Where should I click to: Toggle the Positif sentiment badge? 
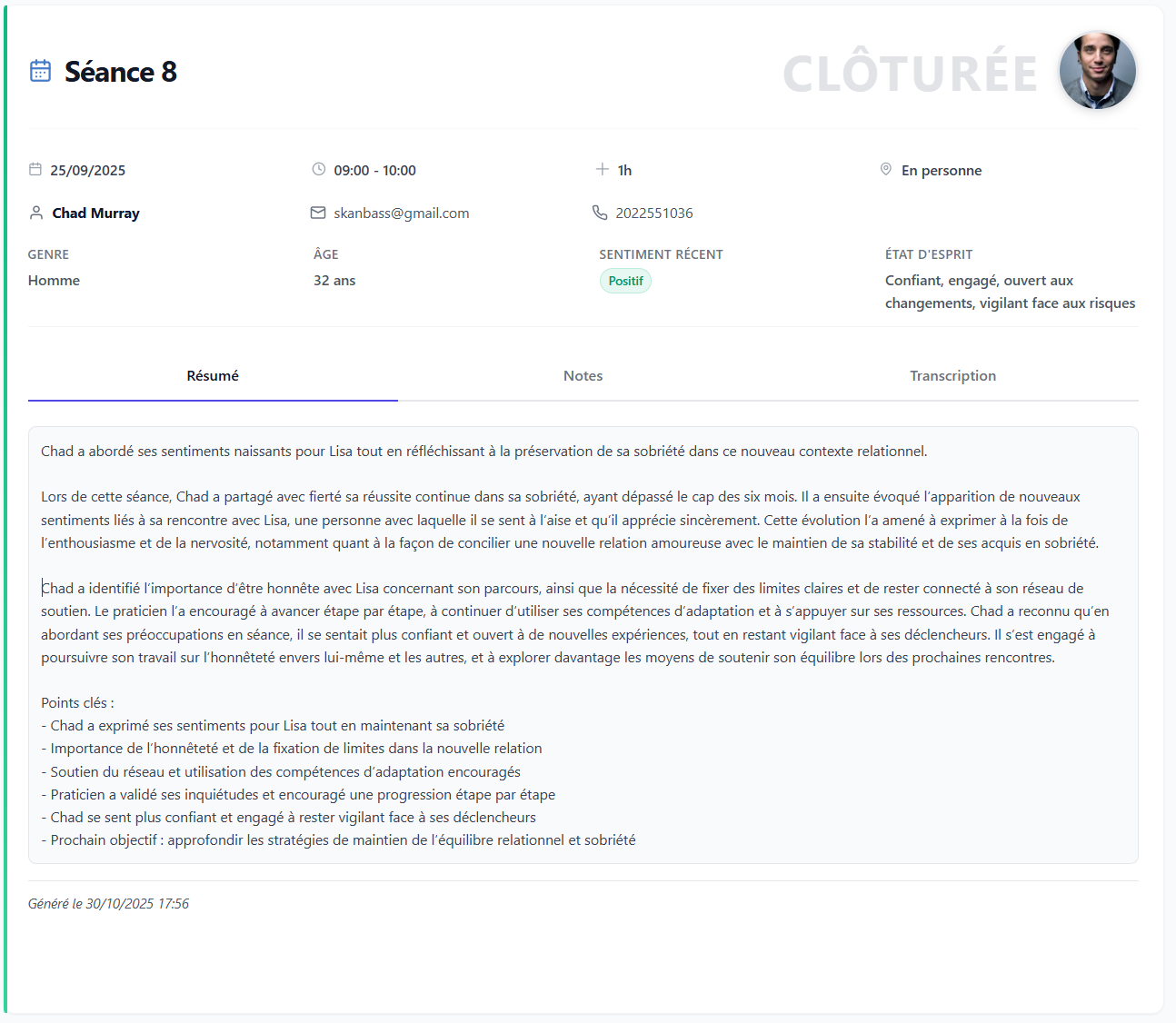tap(625, 281)
